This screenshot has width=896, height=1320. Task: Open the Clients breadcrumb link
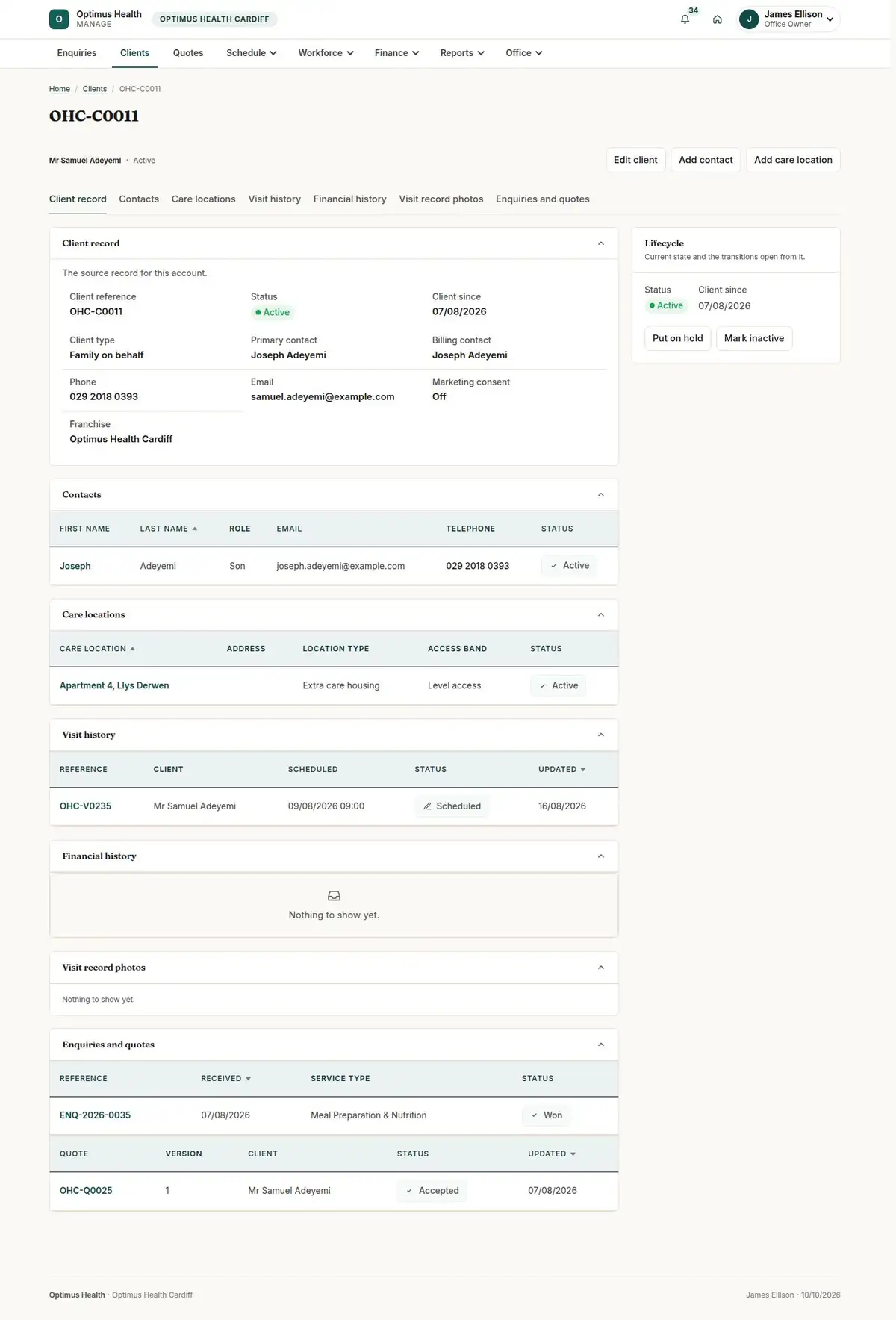click(95, 89)
